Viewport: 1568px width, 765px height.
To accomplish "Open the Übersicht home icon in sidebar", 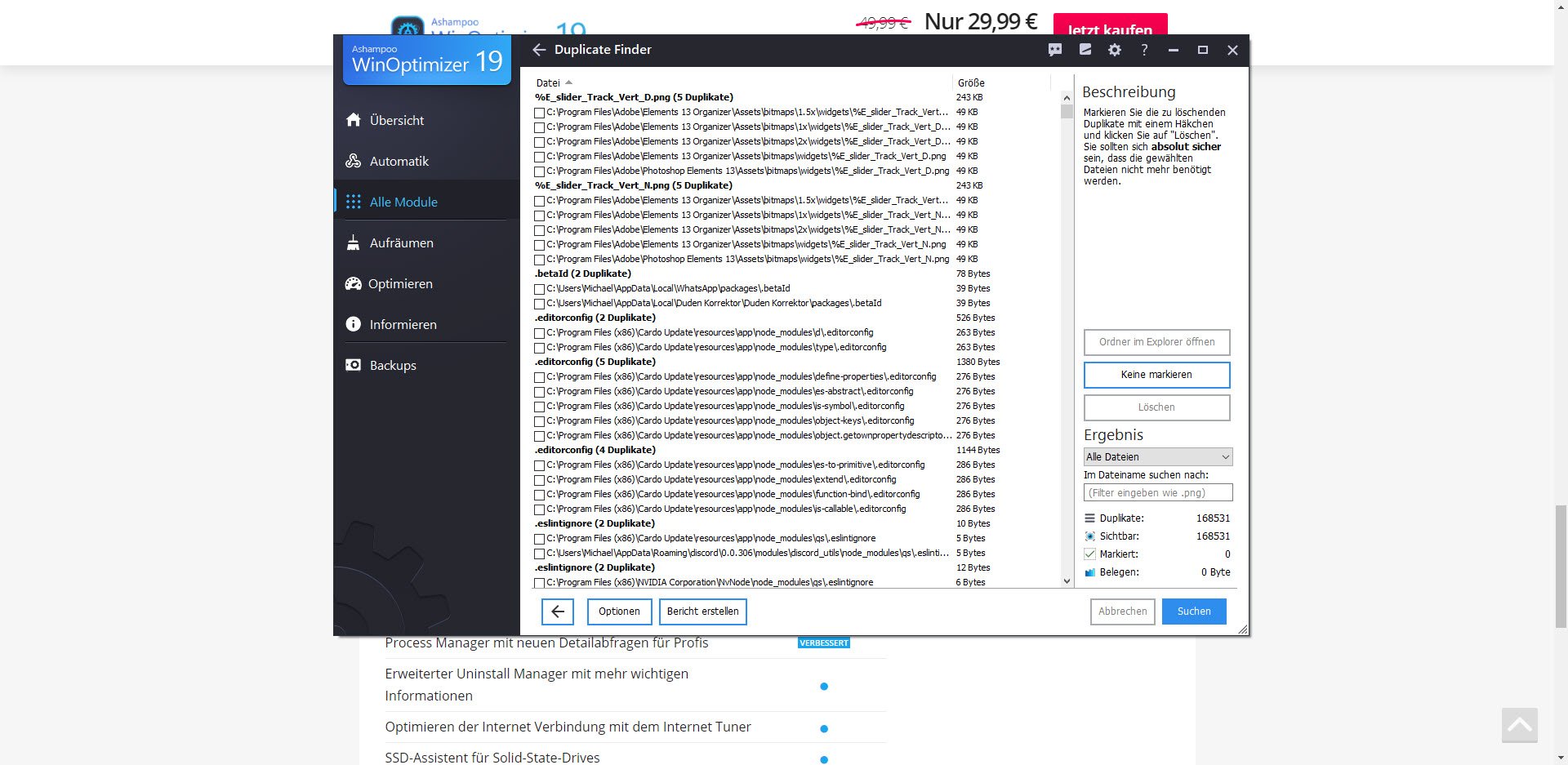I will pos(353,120).
